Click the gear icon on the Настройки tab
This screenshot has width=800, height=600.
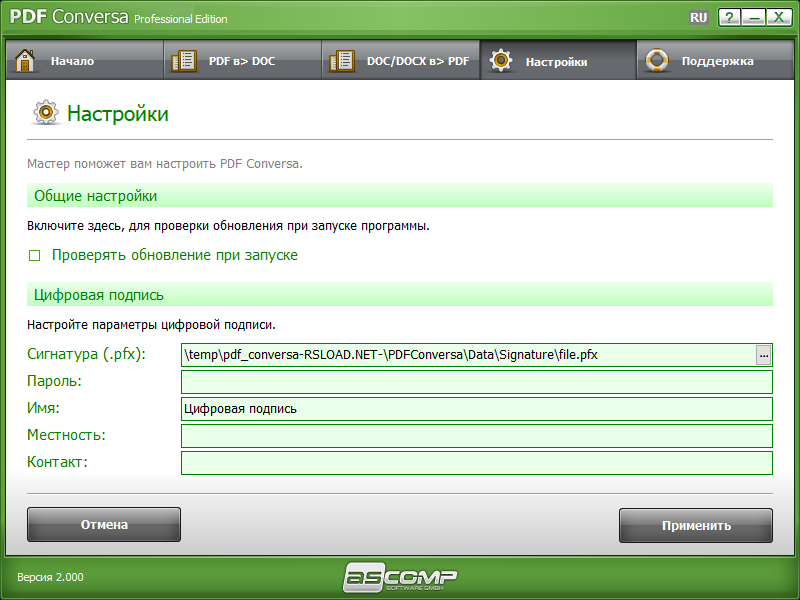500,59
